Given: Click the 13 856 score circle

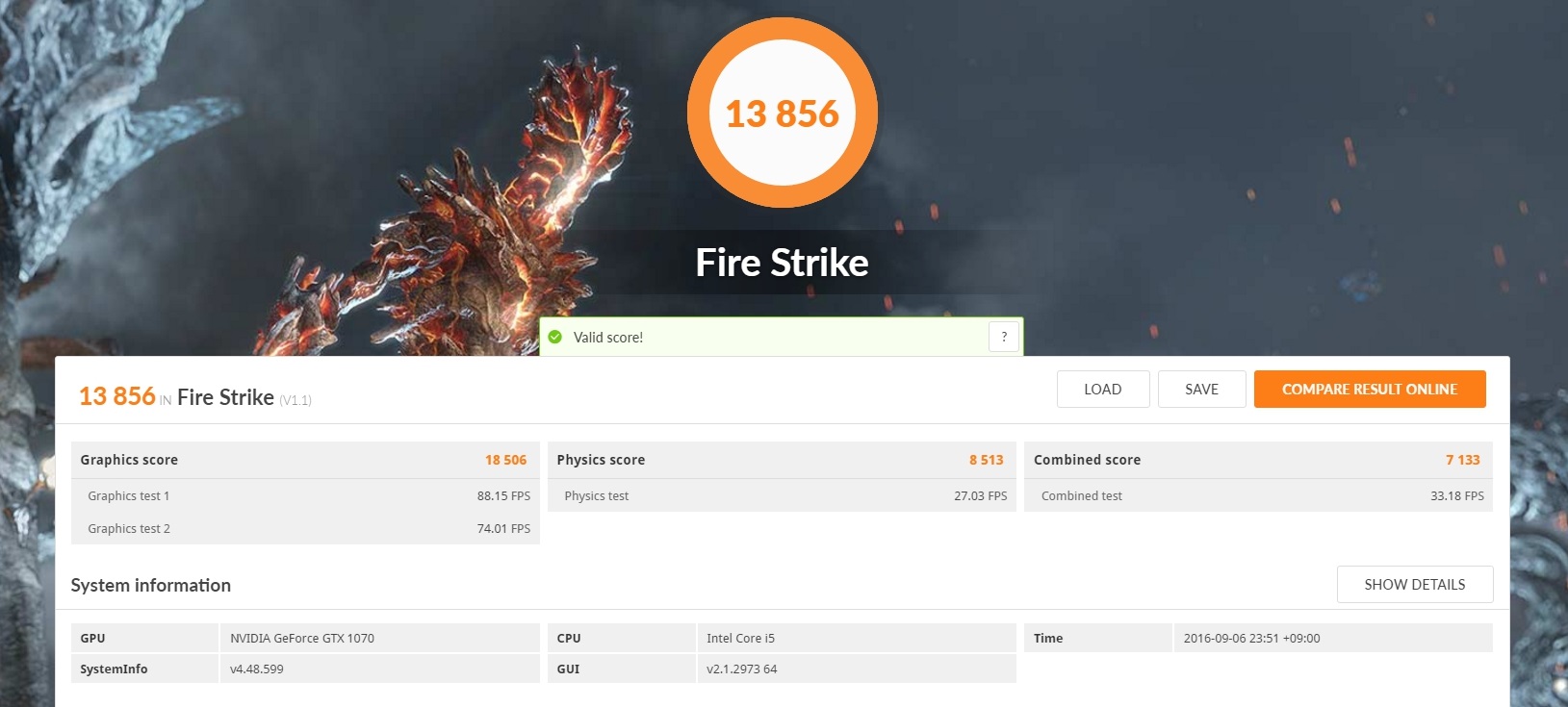Looking at the screenshot, I should coord(783,113).
